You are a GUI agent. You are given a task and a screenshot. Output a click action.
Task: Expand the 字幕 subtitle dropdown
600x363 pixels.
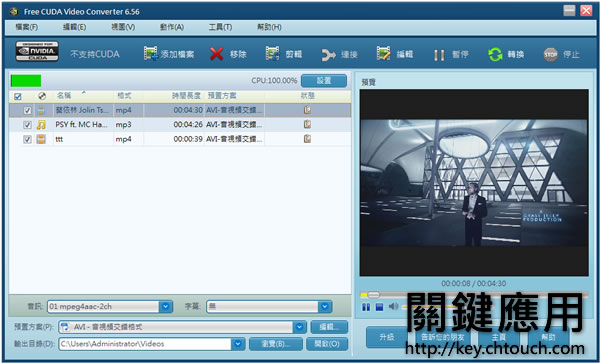coord(324,306)
